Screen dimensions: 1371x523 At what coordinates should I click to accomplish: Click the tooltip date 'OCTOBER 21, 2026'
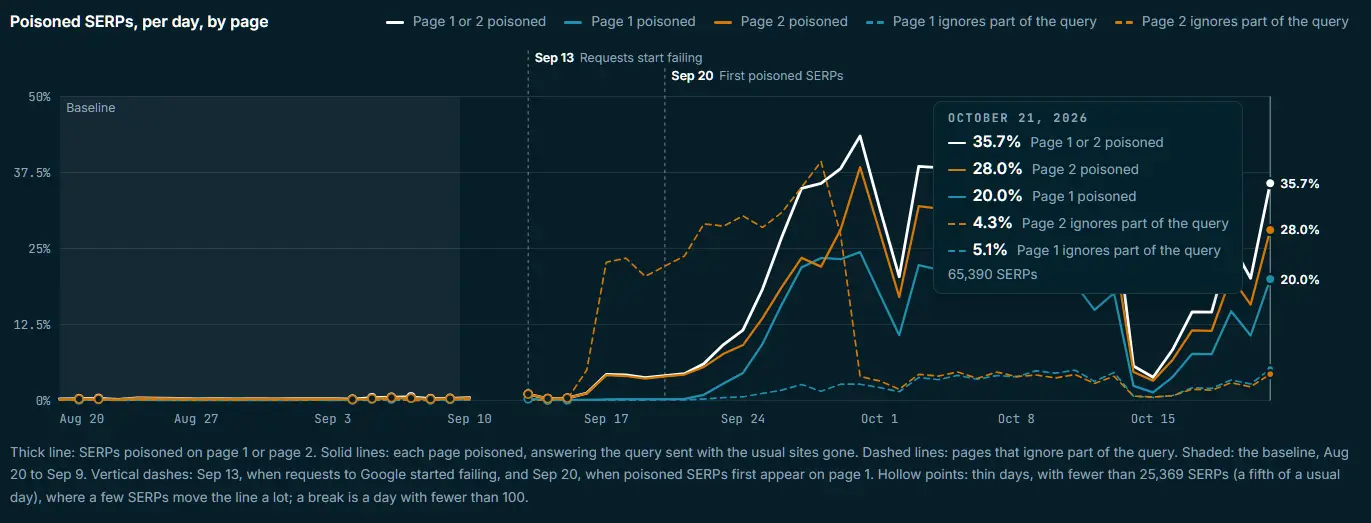1017,118
